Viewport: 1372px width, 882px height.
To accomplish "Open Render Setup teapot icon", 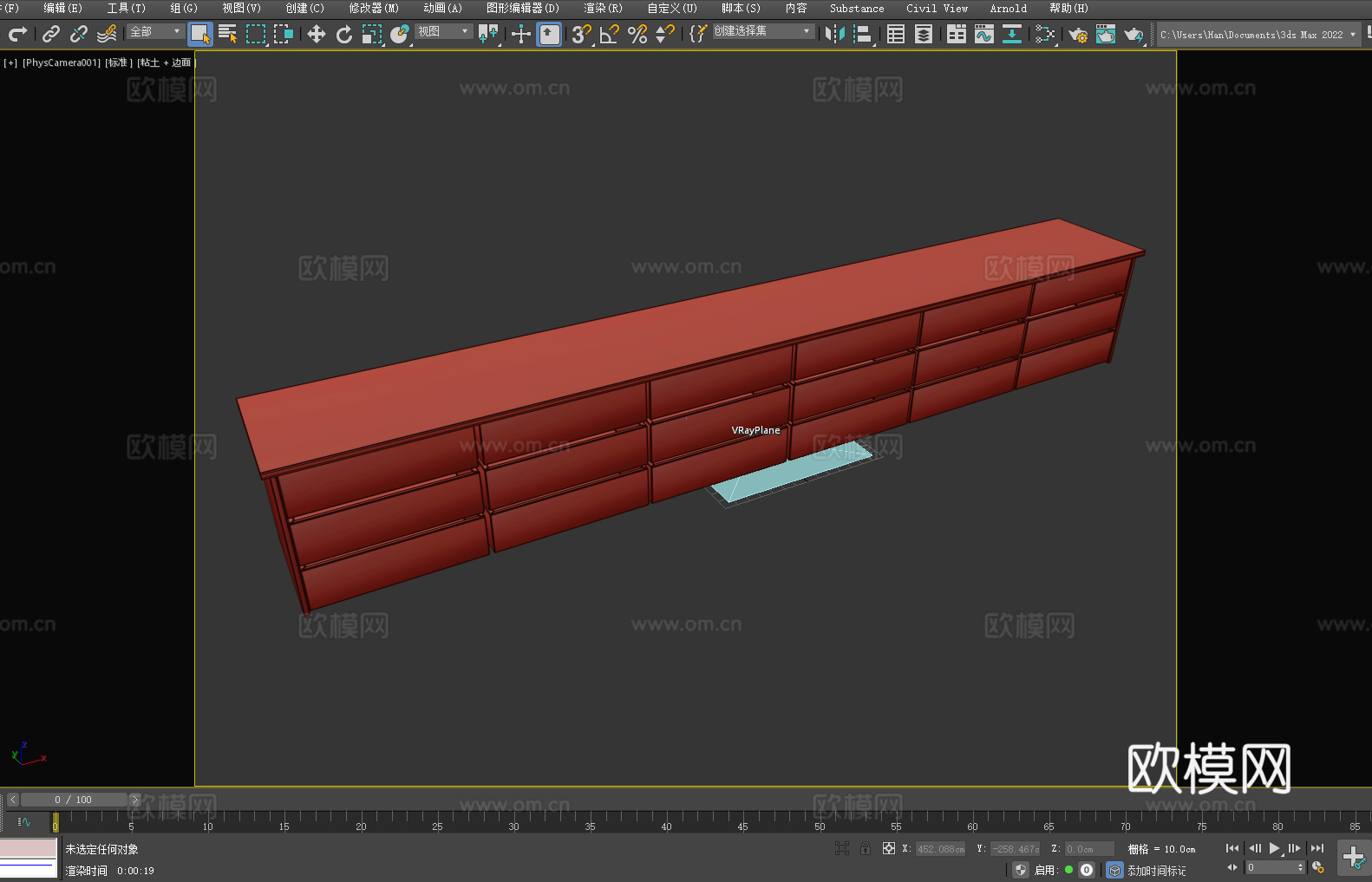I will click(x=1078, y=34).
